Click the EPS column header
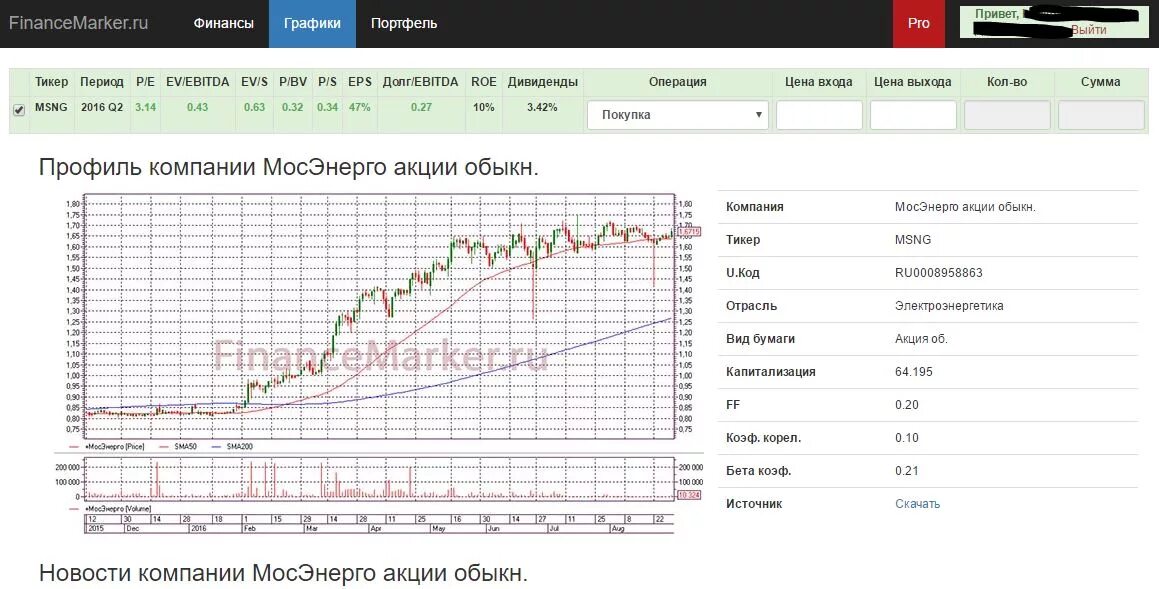 point(360,81)
